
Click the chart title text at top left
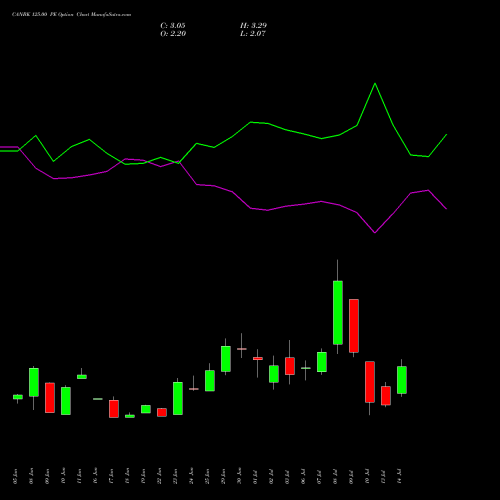[71, 15]
